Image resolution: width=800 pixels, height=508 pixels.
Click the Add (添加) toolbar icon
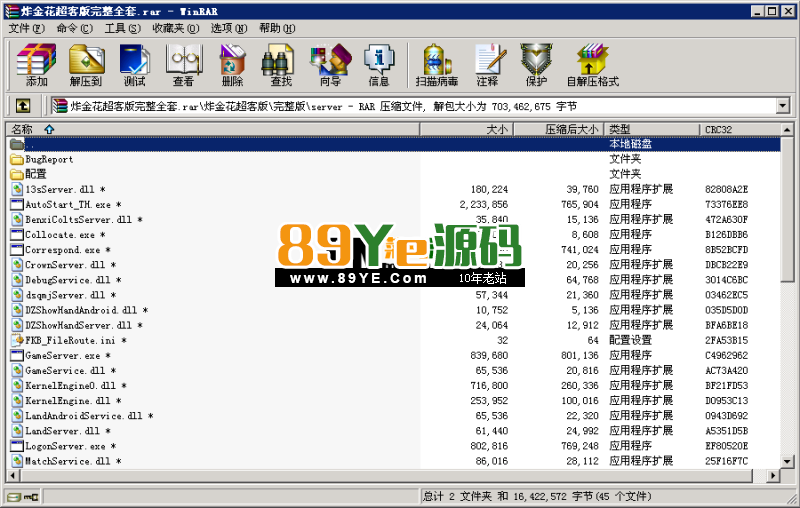36,65
